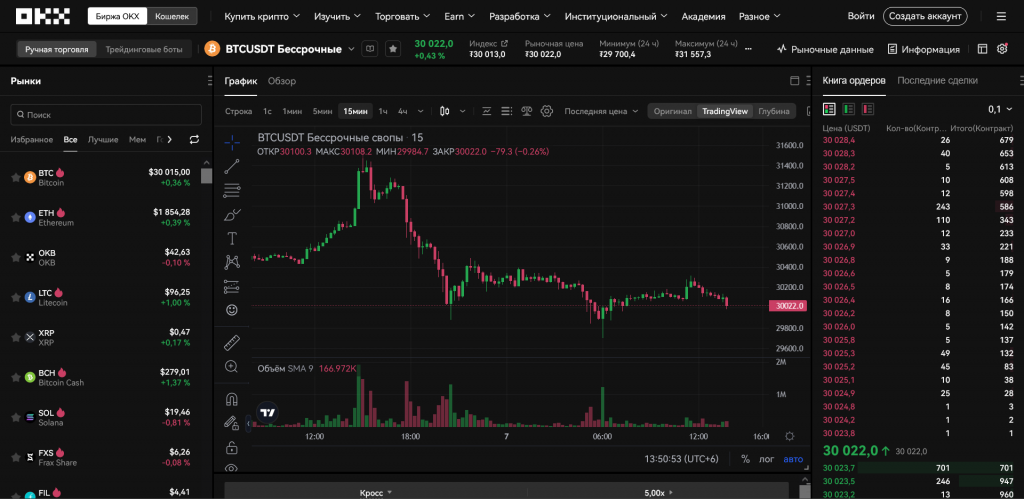Expand order book 0,1 precision dropdown
Viewport: 1024px width, 499px height.
click(x=999, y=109)
